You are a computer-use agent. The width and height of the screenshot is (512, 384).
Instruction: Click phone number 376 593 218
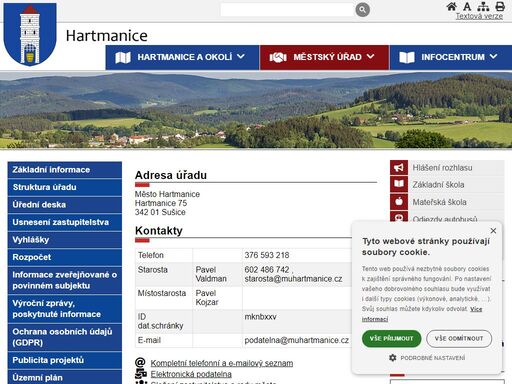coord(267,255)
